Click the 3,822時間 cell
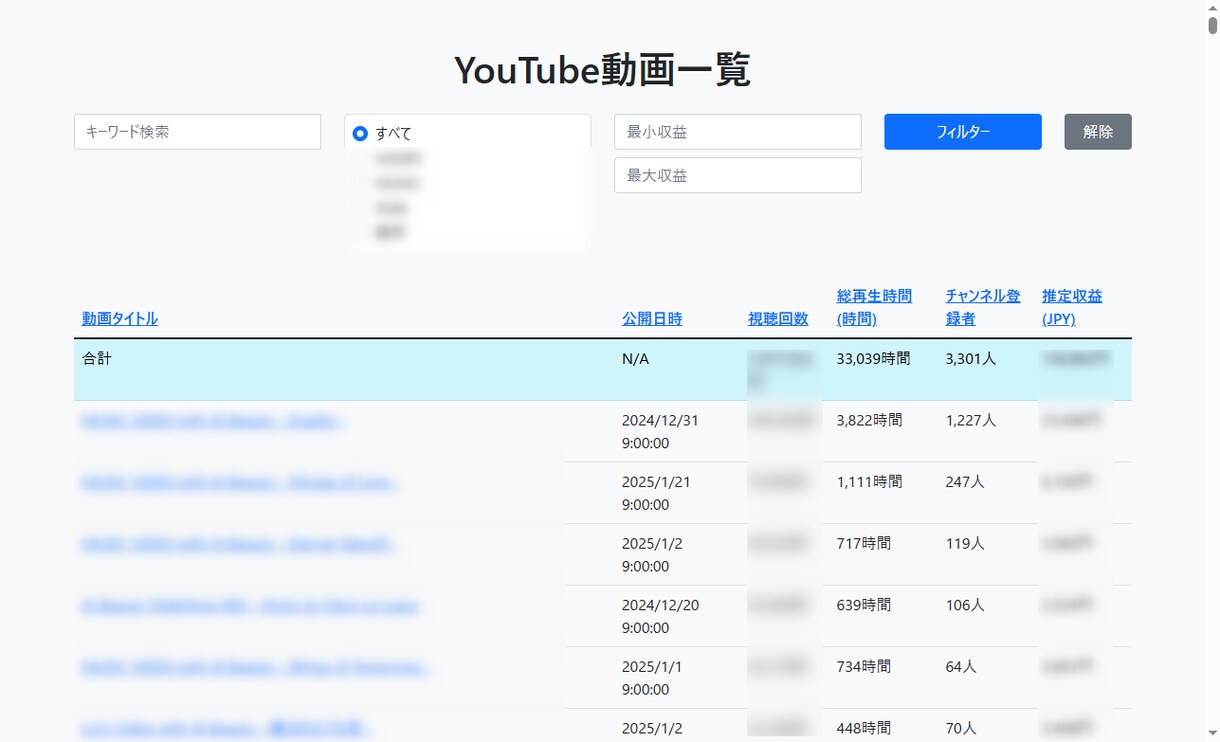This screenshot has height=742, width=1220. pyautogui.click(x=869, y=421)
